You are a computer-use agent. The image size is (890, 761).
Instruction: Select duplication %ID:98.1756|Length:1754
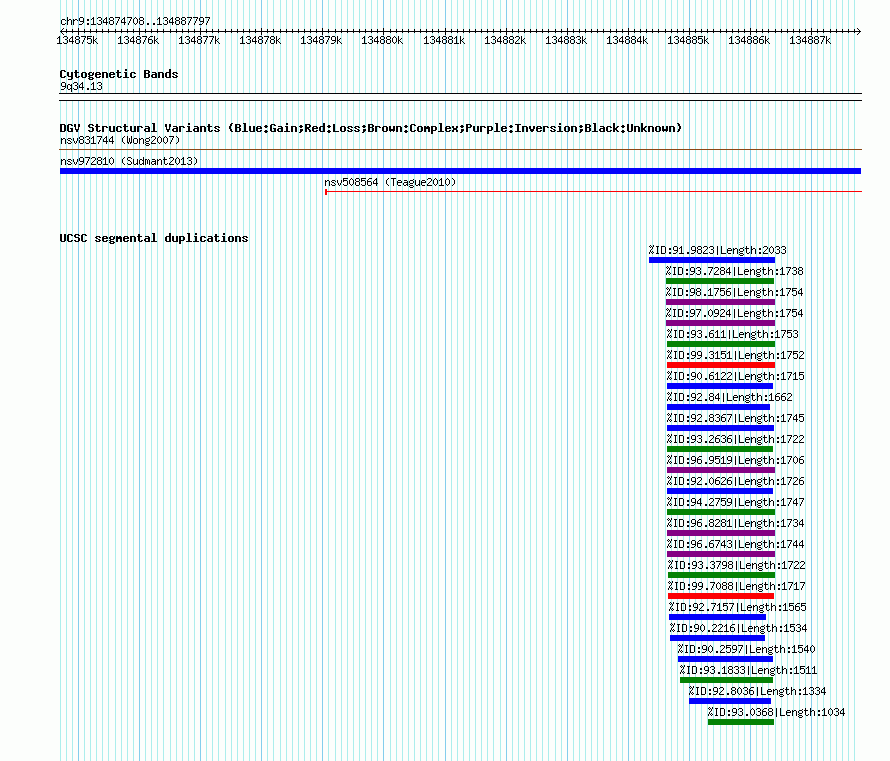pyautogui.click(x=734, y=292)
